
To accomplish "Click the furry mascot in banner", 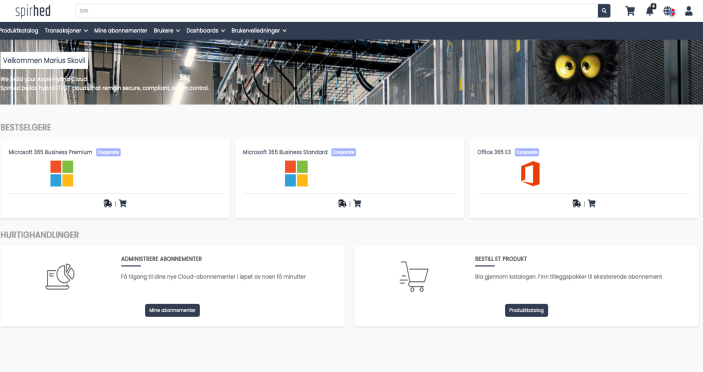I will pos(578,72).
